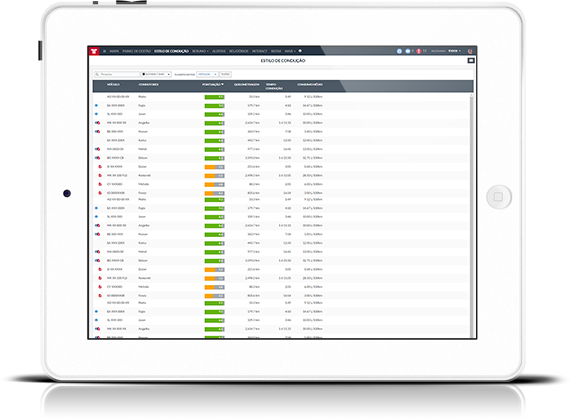
Task: Open the hamburger menu icon beside MAPA
Action: [x=105, y=51]
